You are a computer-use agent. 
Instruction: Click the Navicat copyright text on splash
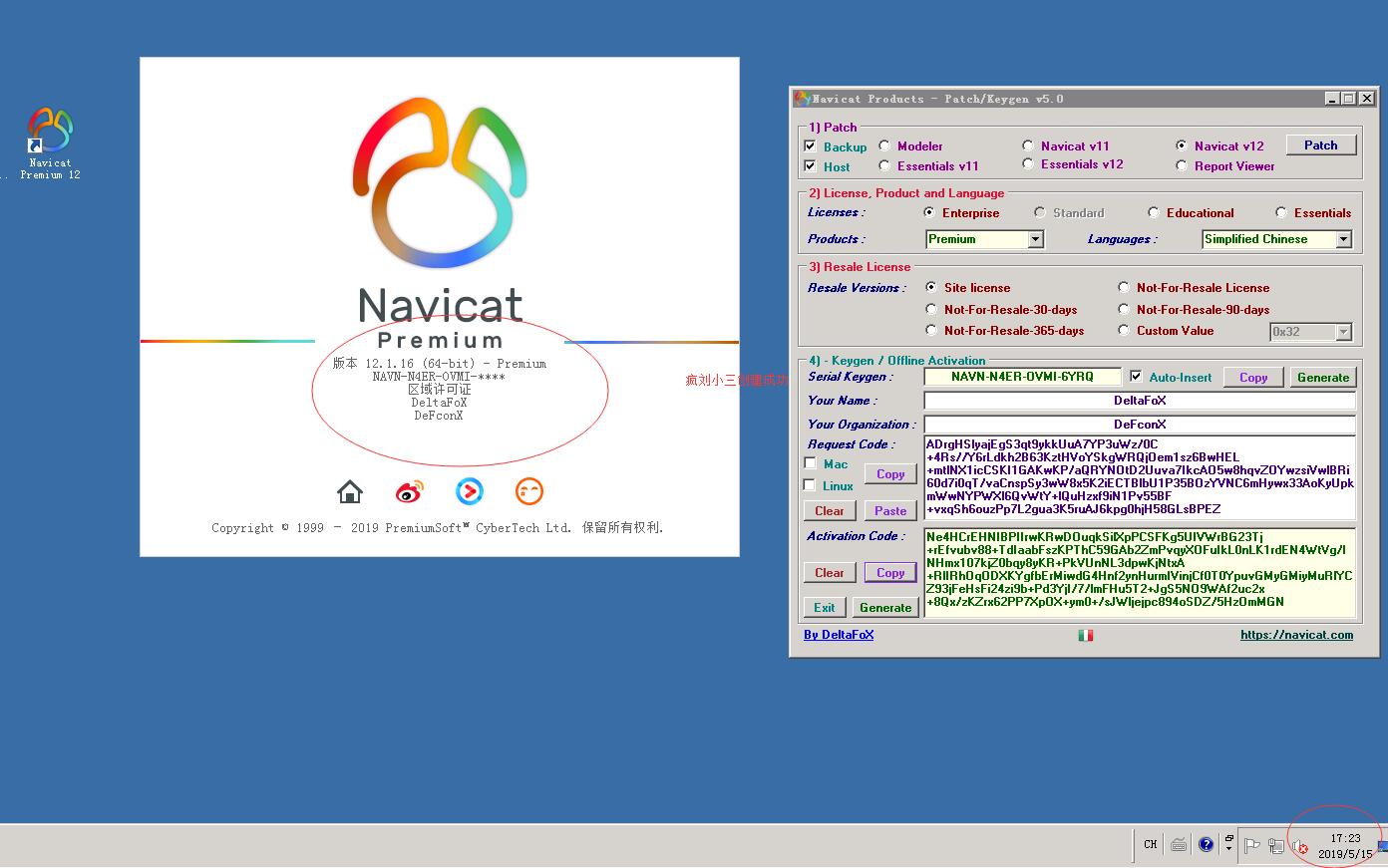tap(438, 528)
